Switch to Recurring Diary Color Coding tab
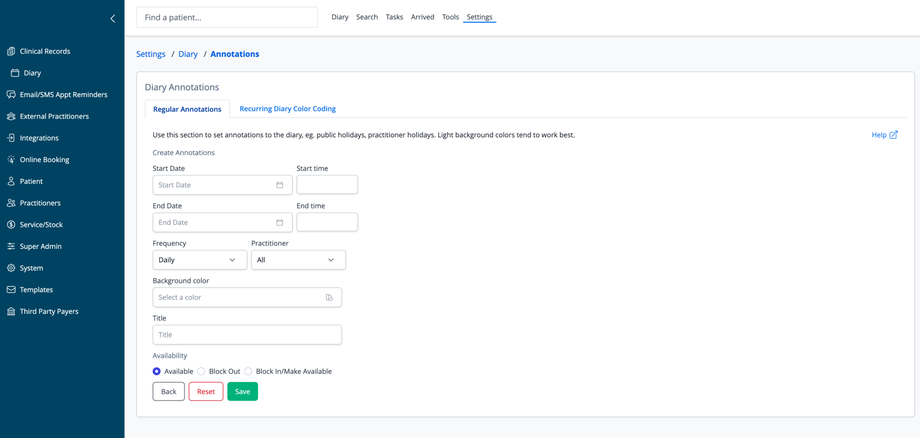 pyautogui.click(x=287, y=108)
